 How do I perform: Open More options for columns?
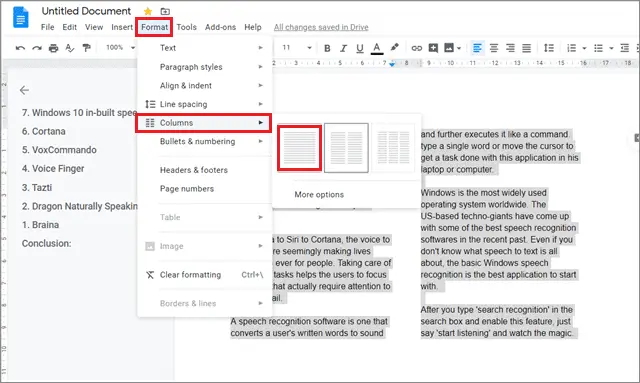tap(319, 195)
